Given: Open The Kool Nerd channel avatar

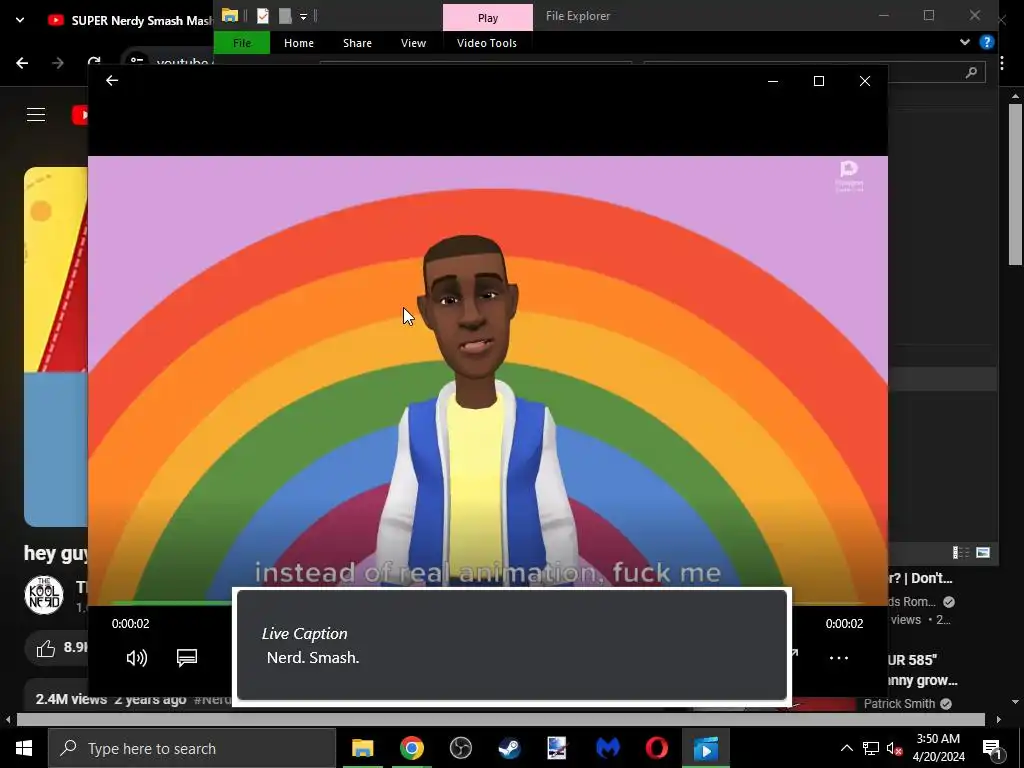Looking at the screenshot, I should click(44, 595).
